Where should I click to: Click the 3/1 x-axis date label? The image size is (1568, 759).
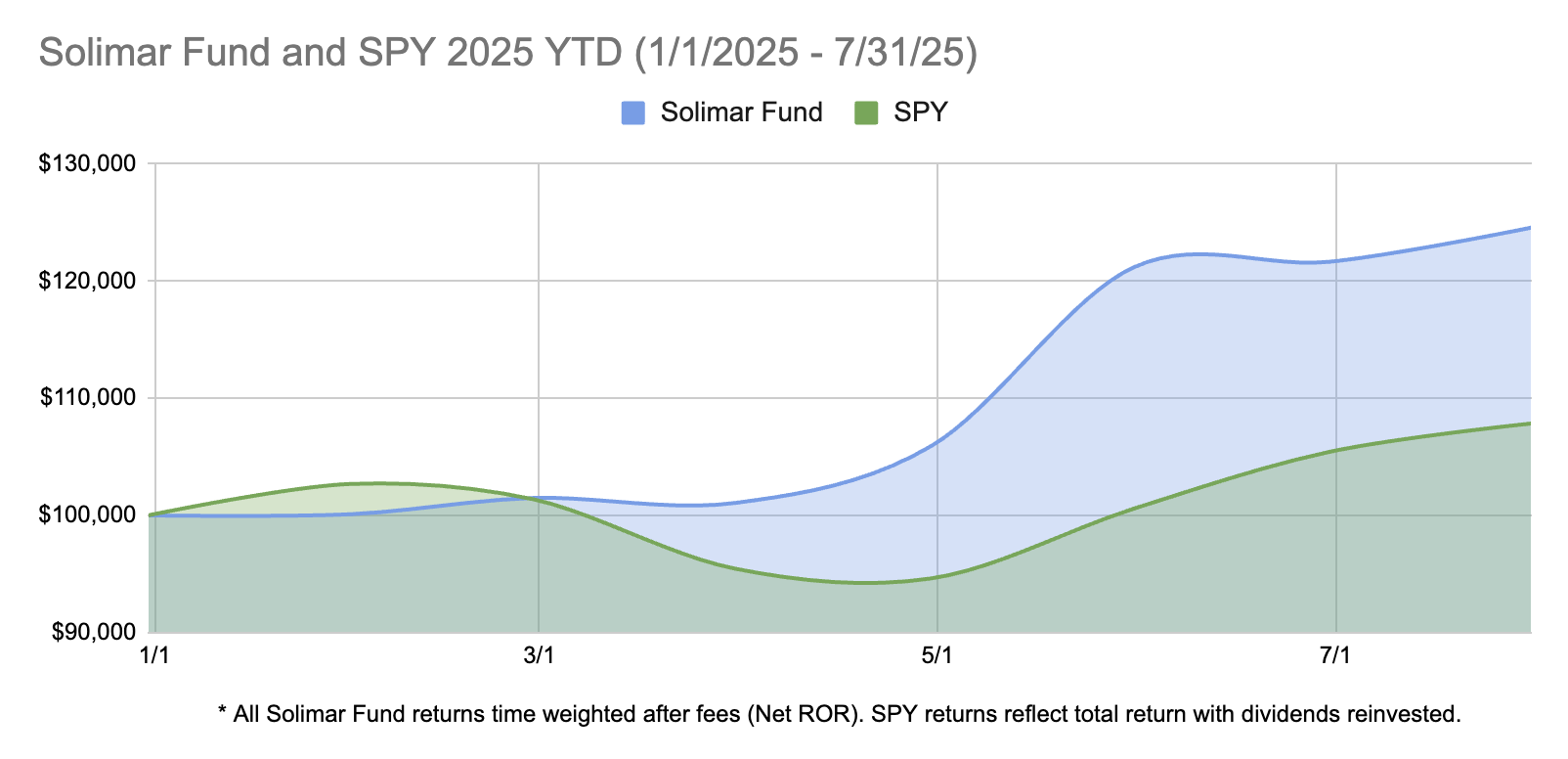click(539, 655)
